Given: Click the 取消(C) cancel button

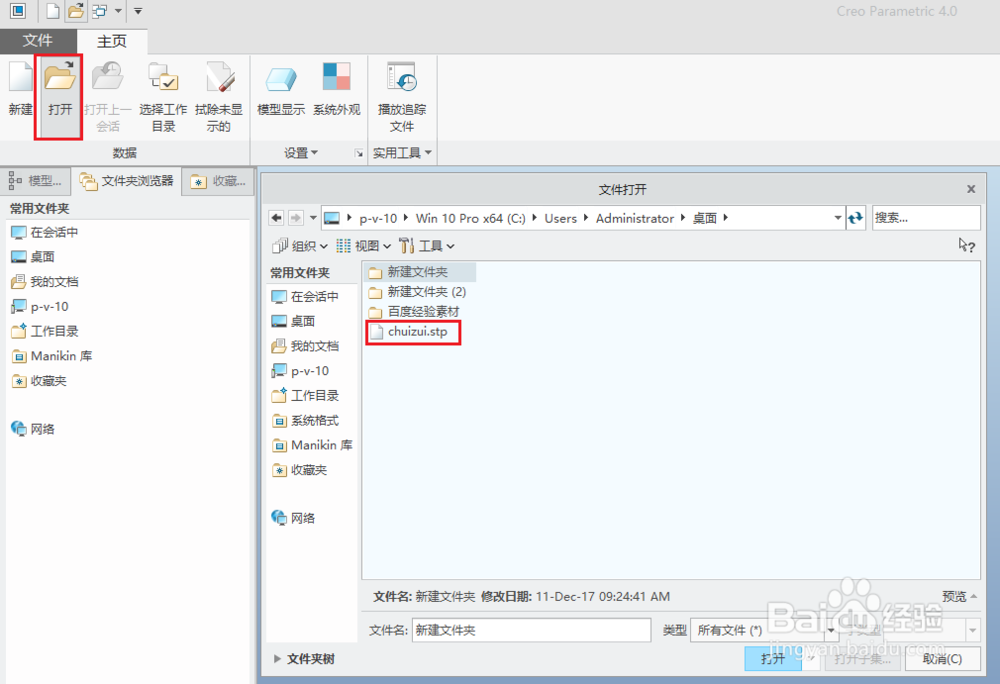Looking at the screenshot, I should (x=942, y=659).
